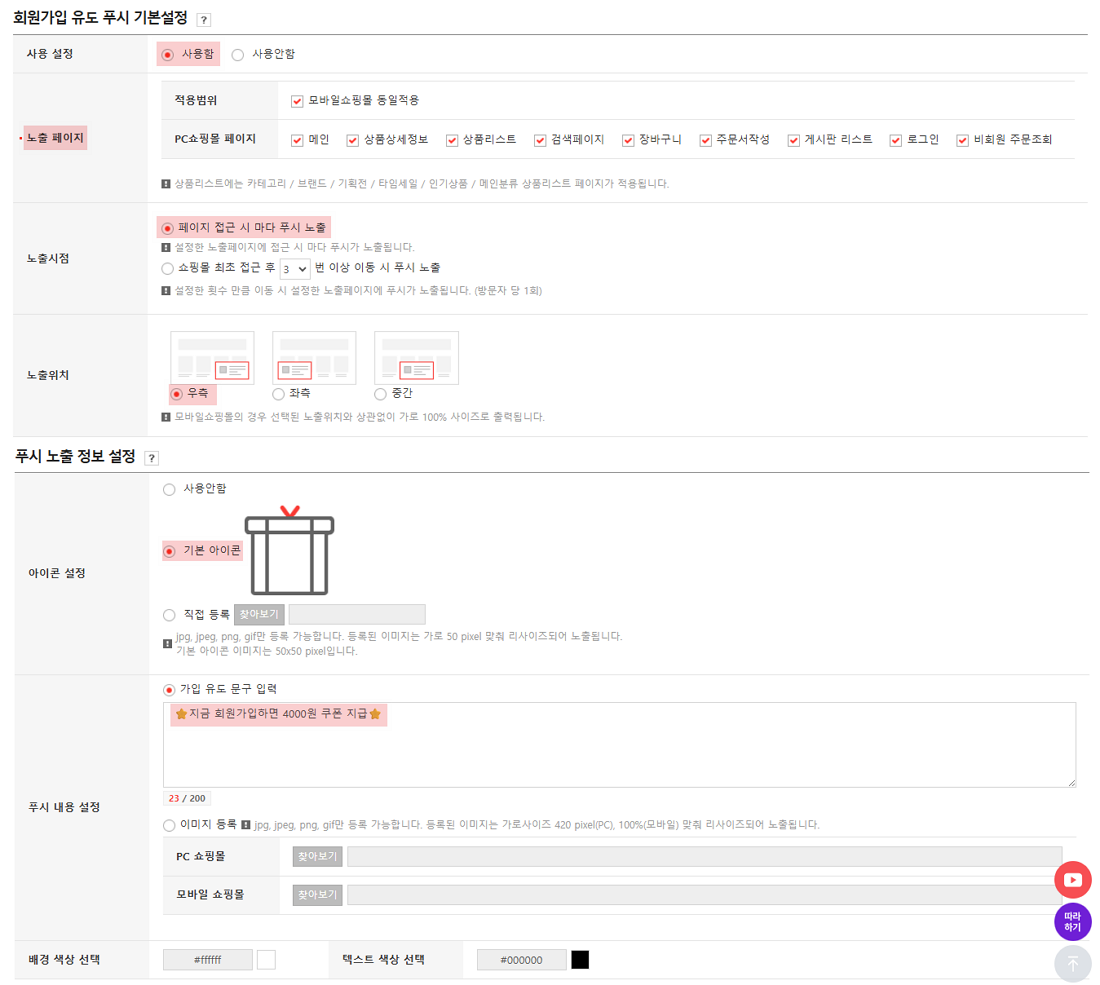Click 찾아보기 button for 모바일 쇼핑몰 image

coord(317,895)
